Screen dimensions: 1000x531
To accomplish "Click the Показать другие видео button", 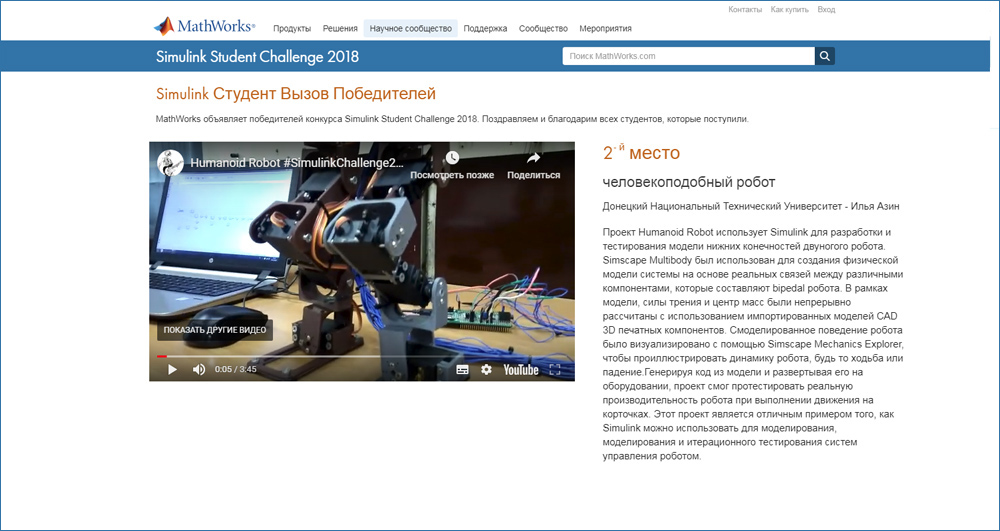I will click(x=215, y=330).
